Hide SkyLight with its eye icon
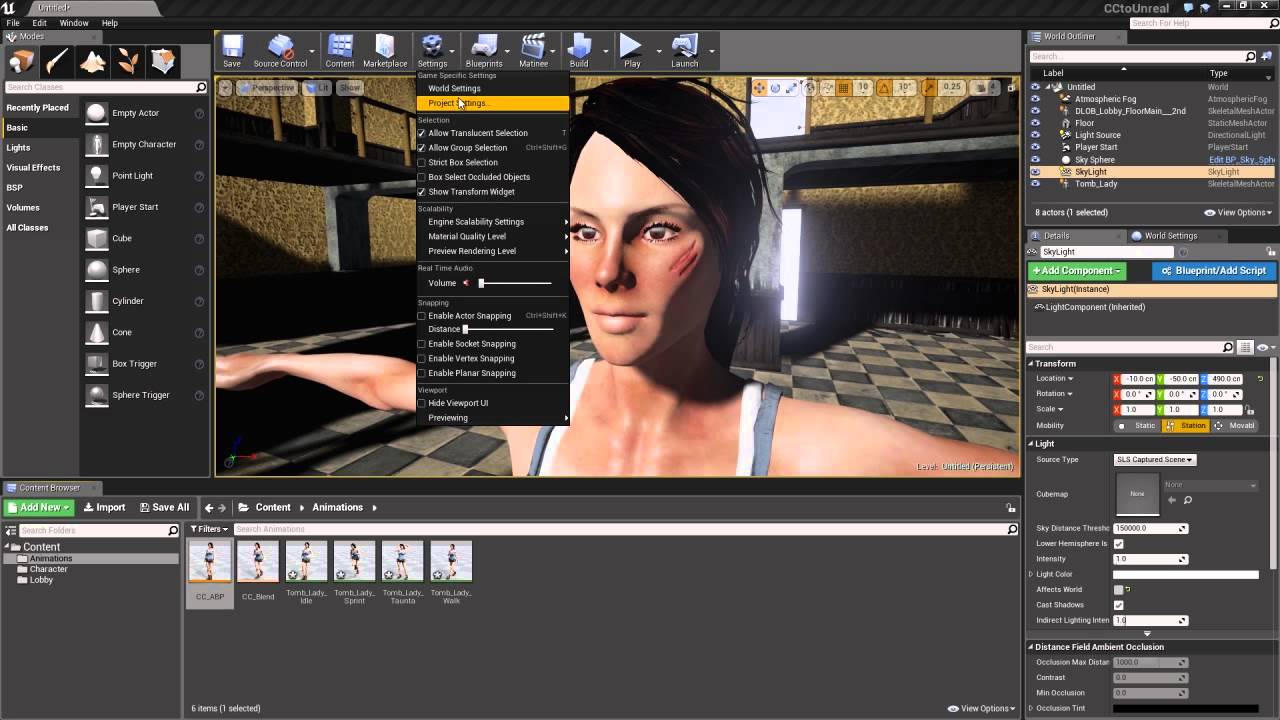The width and height of the screenshot is (1280, 720). (1035, 172)
